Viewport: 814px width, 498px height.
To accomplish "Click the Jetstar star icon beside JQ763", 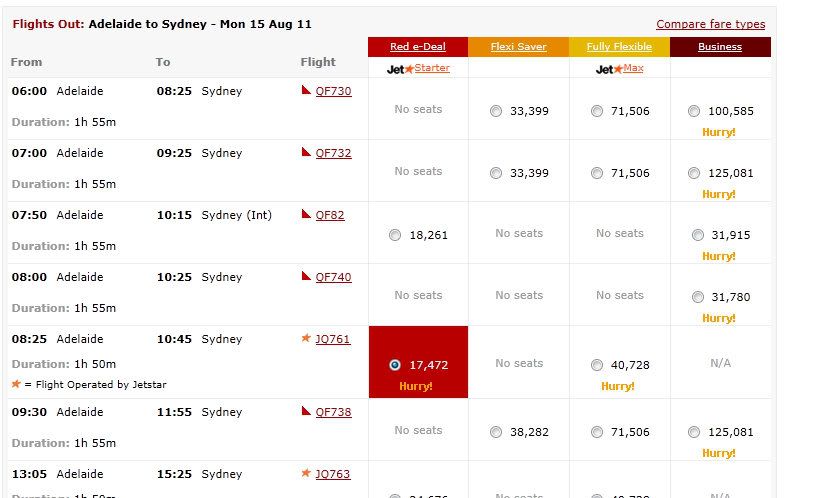I will (306, 473).
